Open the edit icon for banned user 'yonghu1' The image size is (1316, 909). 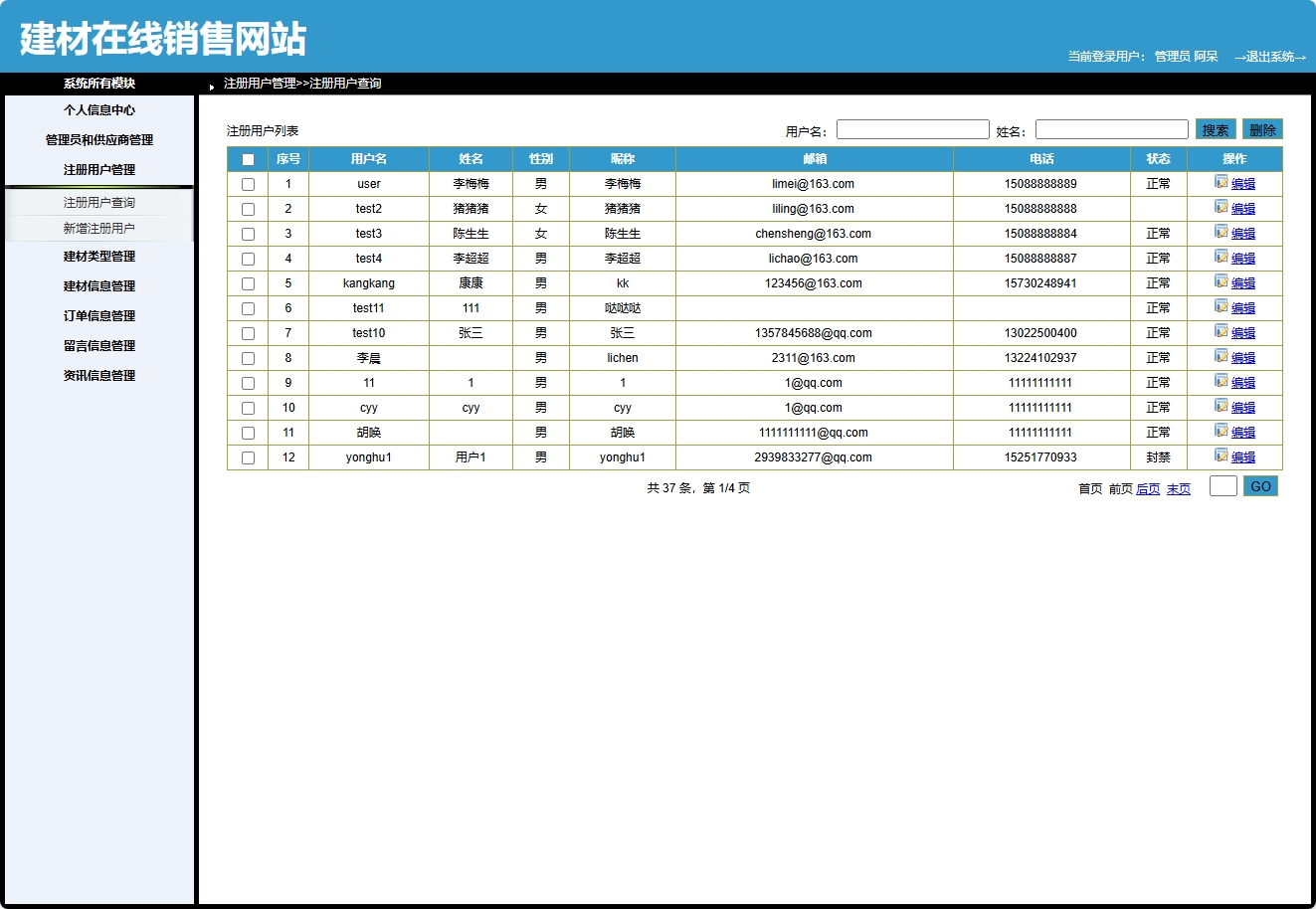1221,456
